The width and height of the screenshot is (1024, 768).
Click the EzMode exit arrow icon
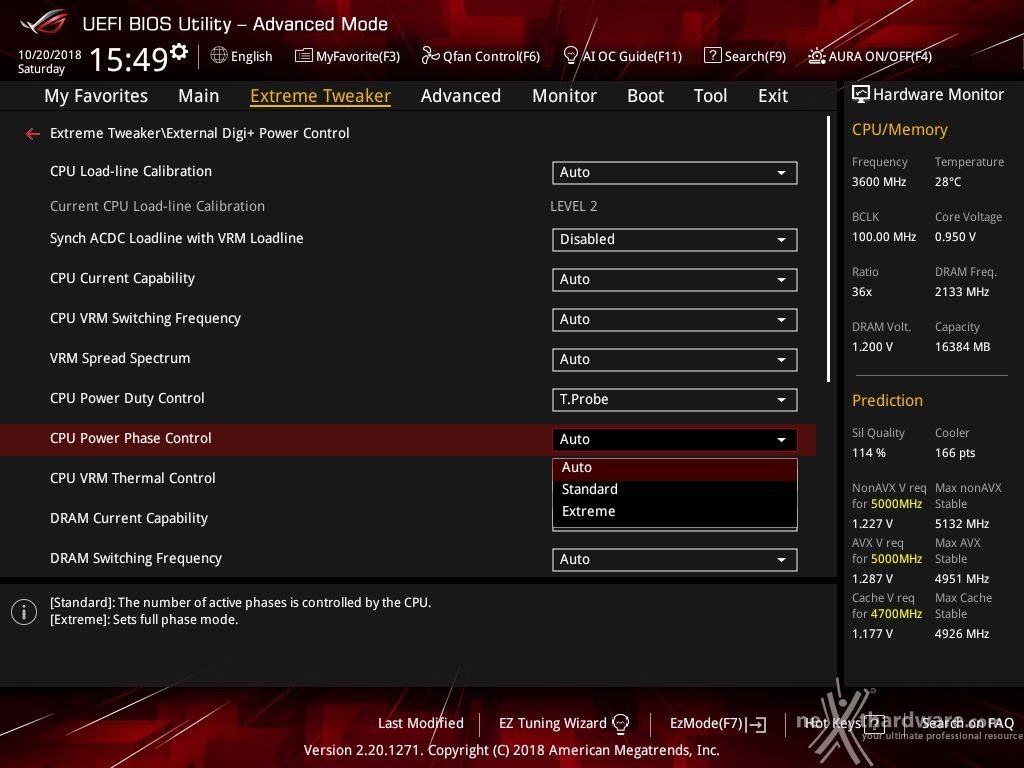tap(757, 724)
